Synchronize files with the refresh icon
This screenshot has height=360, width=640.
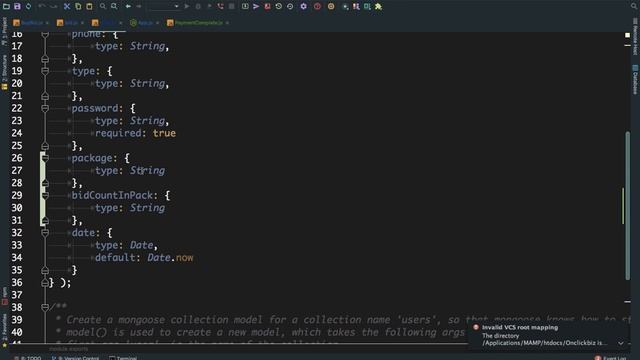(28, 6)
